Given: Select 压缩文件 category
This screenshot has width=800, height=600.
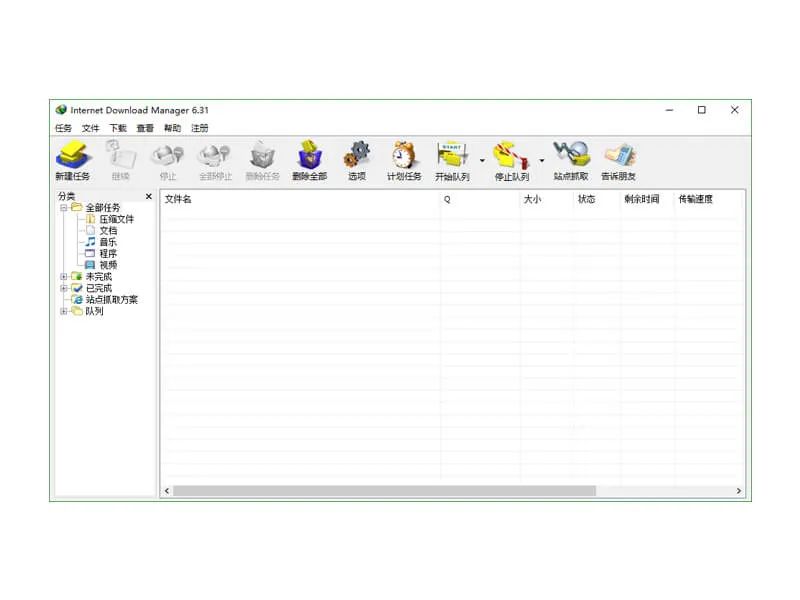Looking at the screenshot, I should pyautogui.click(x=116, y=219).
